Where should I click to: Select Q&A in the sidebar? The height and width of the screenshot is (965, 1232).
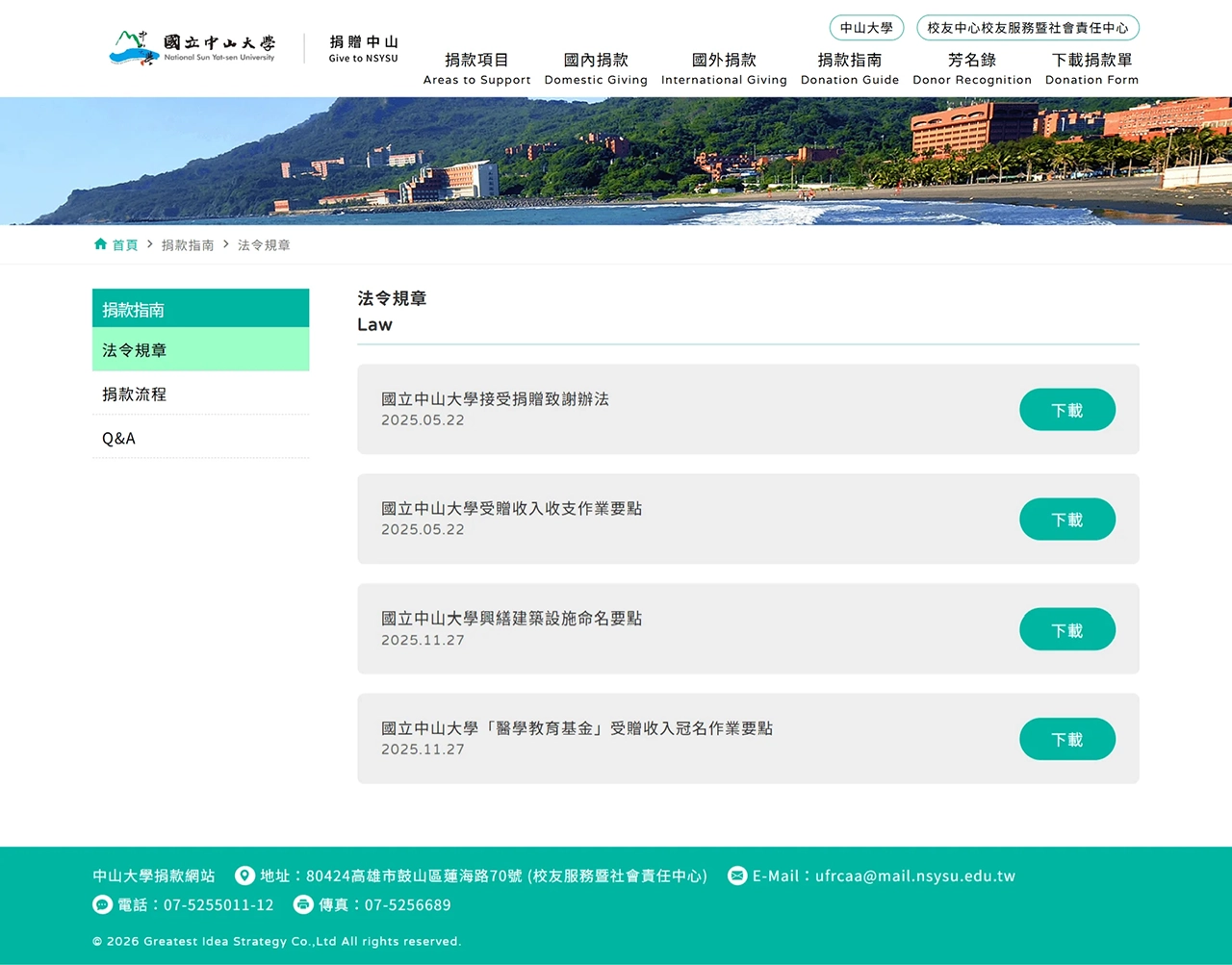(x=200, y=438)
